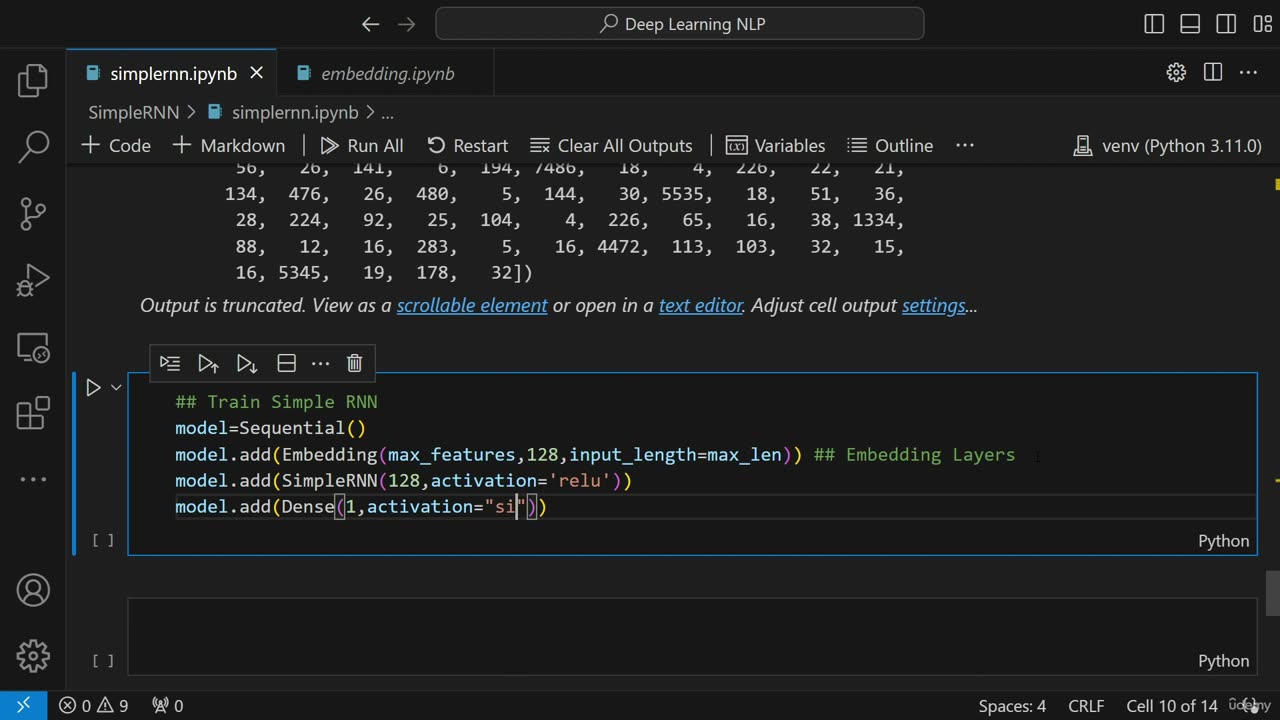Click the Deep Learning NLP search box

click(x=680, y=24)
